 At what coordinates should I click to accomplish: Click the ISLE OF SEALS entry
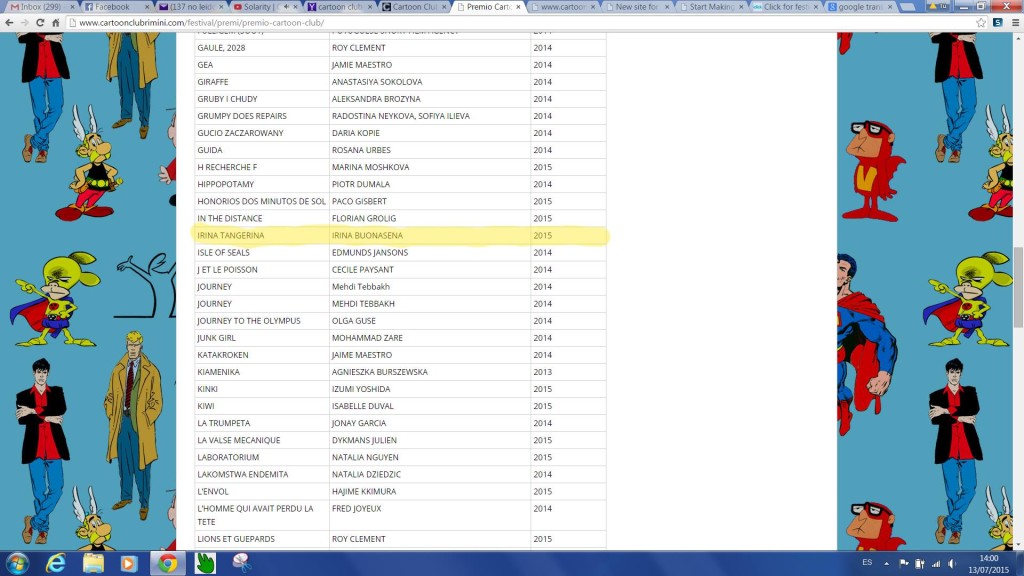(223, 252)
